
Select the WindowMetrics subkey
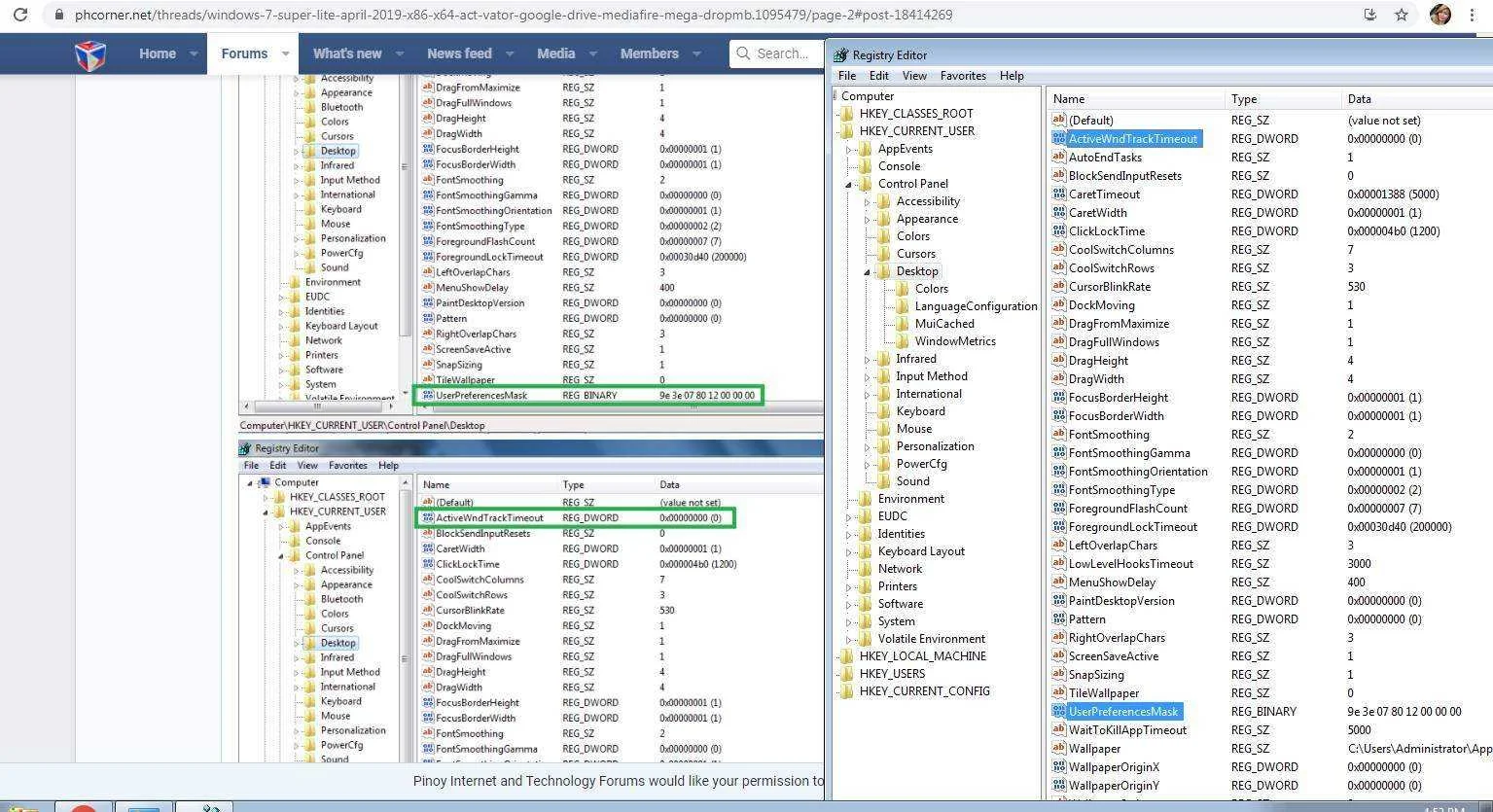[955, 340]
